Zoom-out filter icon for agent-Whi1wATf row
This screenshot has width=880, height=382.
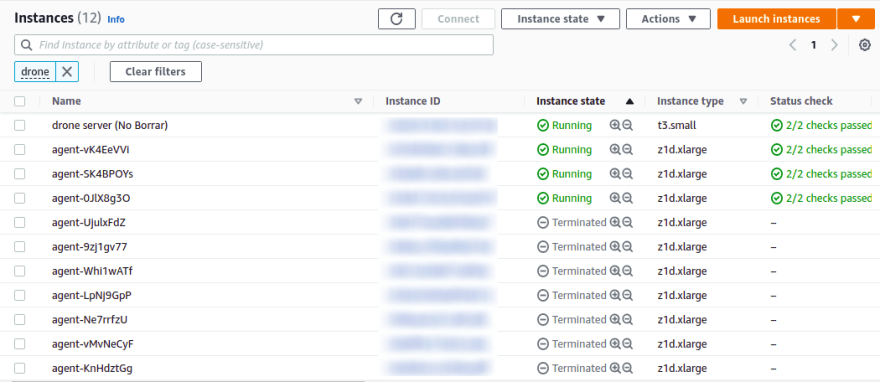click(627, 271)
